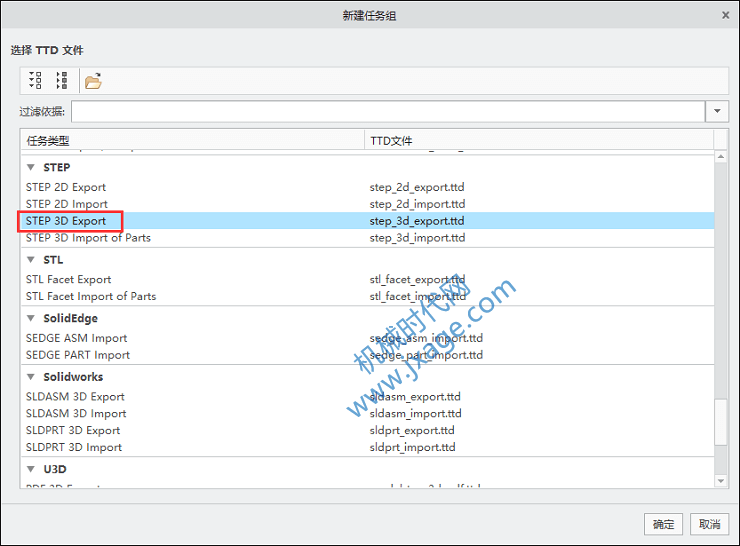
Task: Click the expand all tree icon
Action: [x=35, y=81]
